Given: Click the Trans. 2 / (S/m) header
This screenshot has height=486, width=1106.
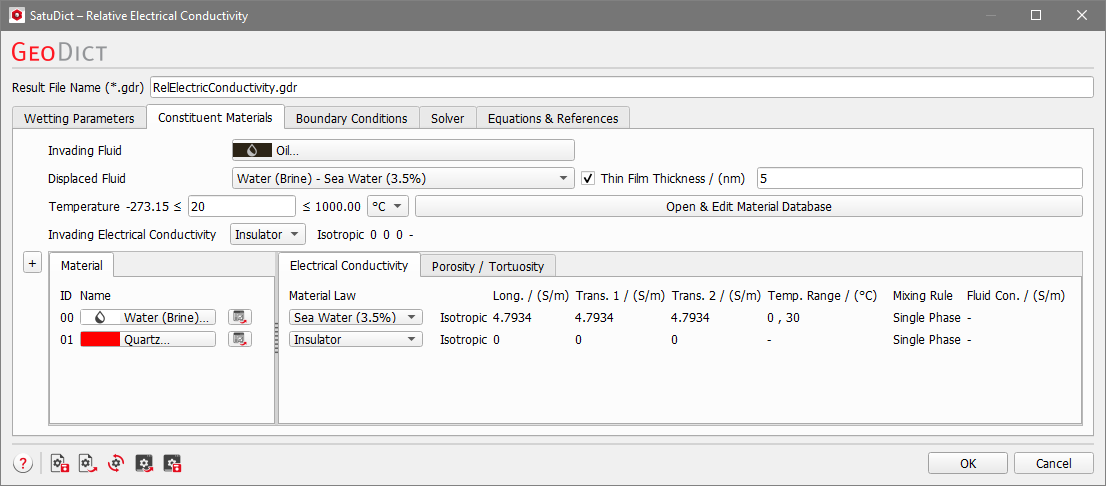Looking at the screenshot, I should pos(716,295).
